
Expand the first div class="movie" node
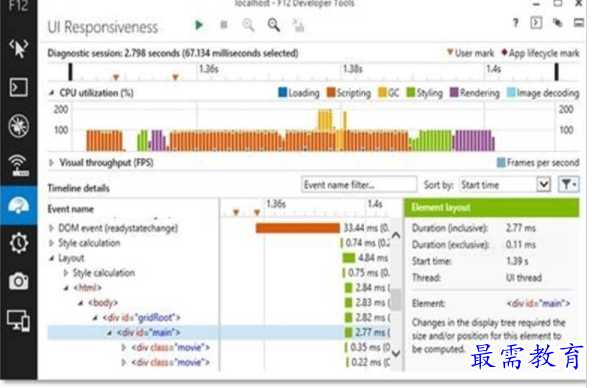tap(124, 347)
